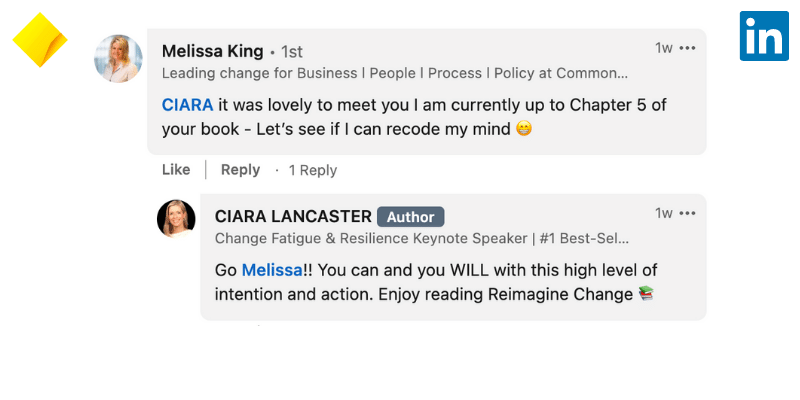Open more options on Melissa King's comment
The image size is (800, 400).
pos(687,47)
